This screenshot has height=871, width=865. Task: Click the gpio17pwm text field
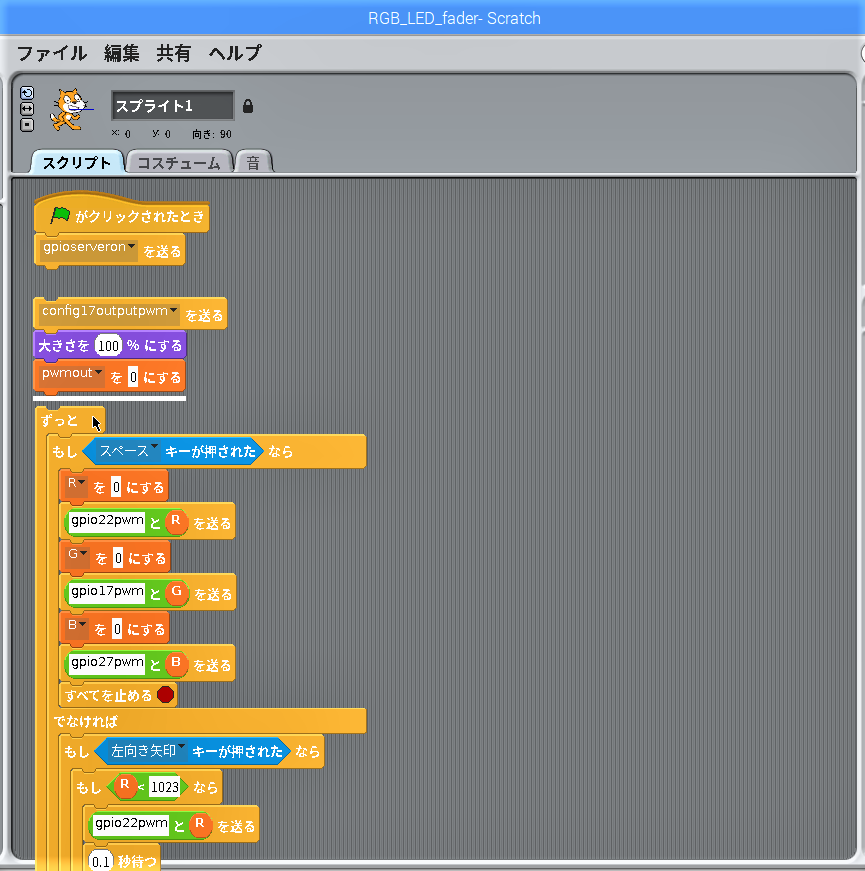click(107, 593)
